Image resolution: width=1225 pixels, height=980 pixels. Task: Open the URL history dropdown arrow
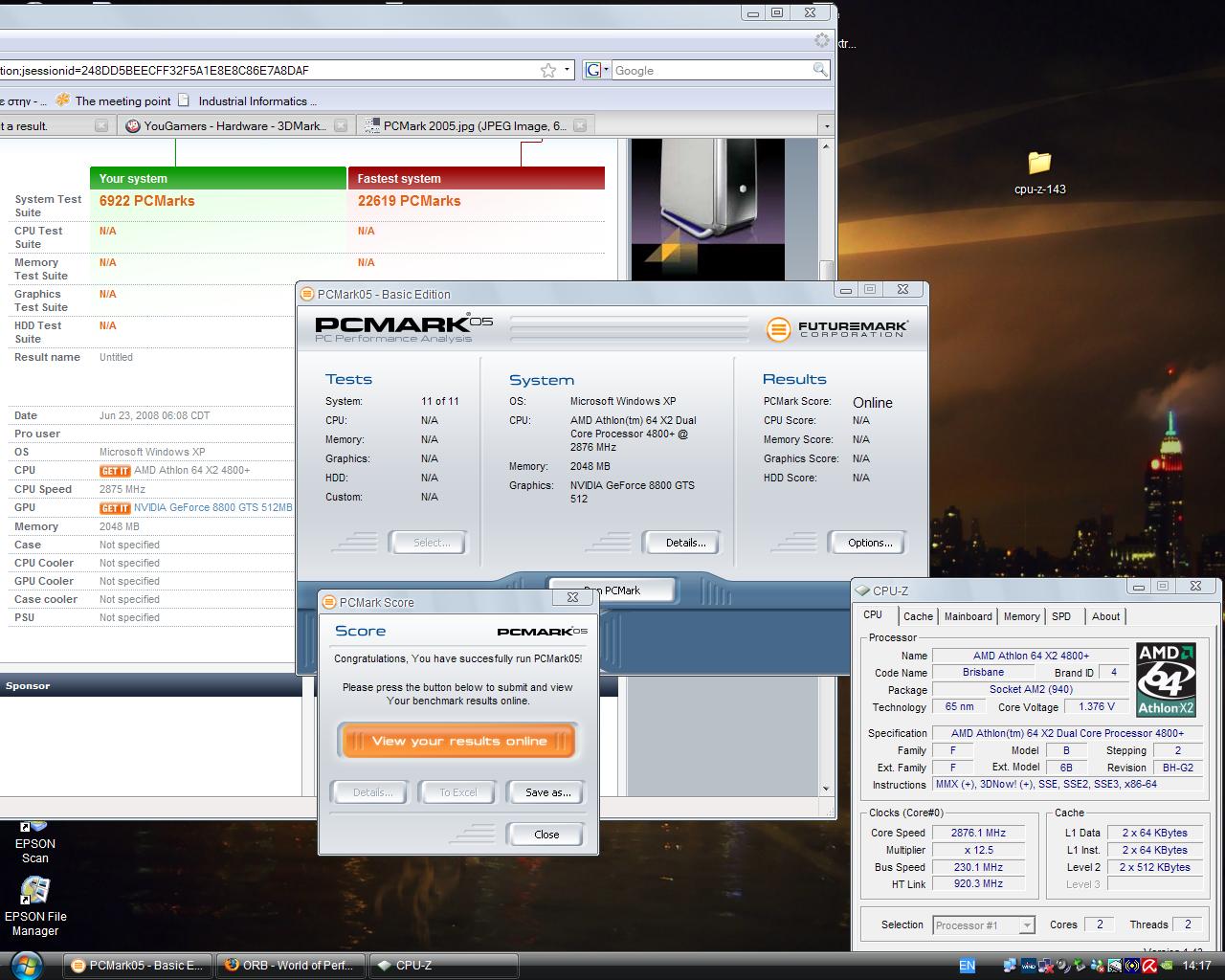point(567,70)
